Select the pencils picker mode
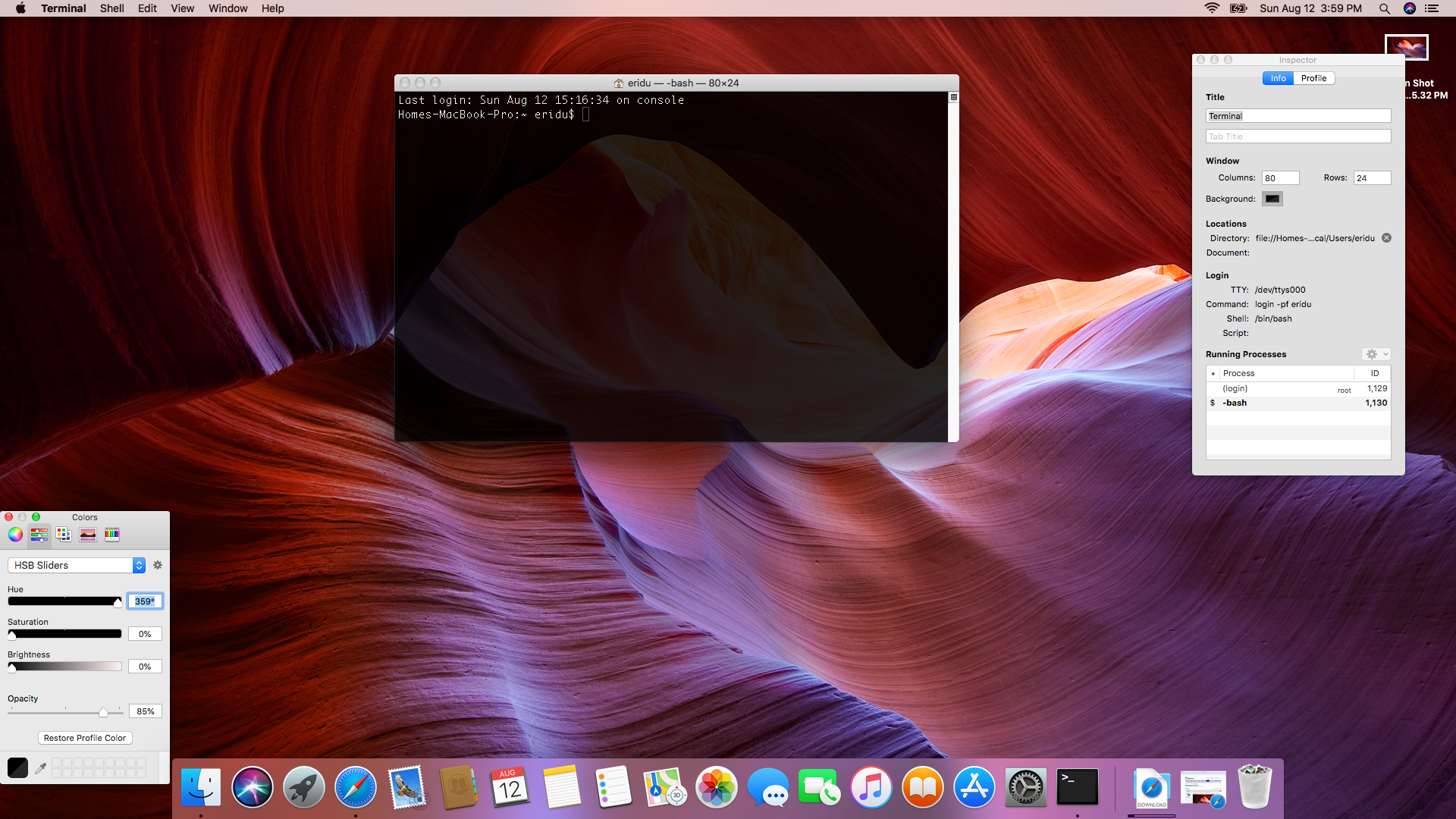The width and height of the screenshot is (1456, 819). coord(112,535)
